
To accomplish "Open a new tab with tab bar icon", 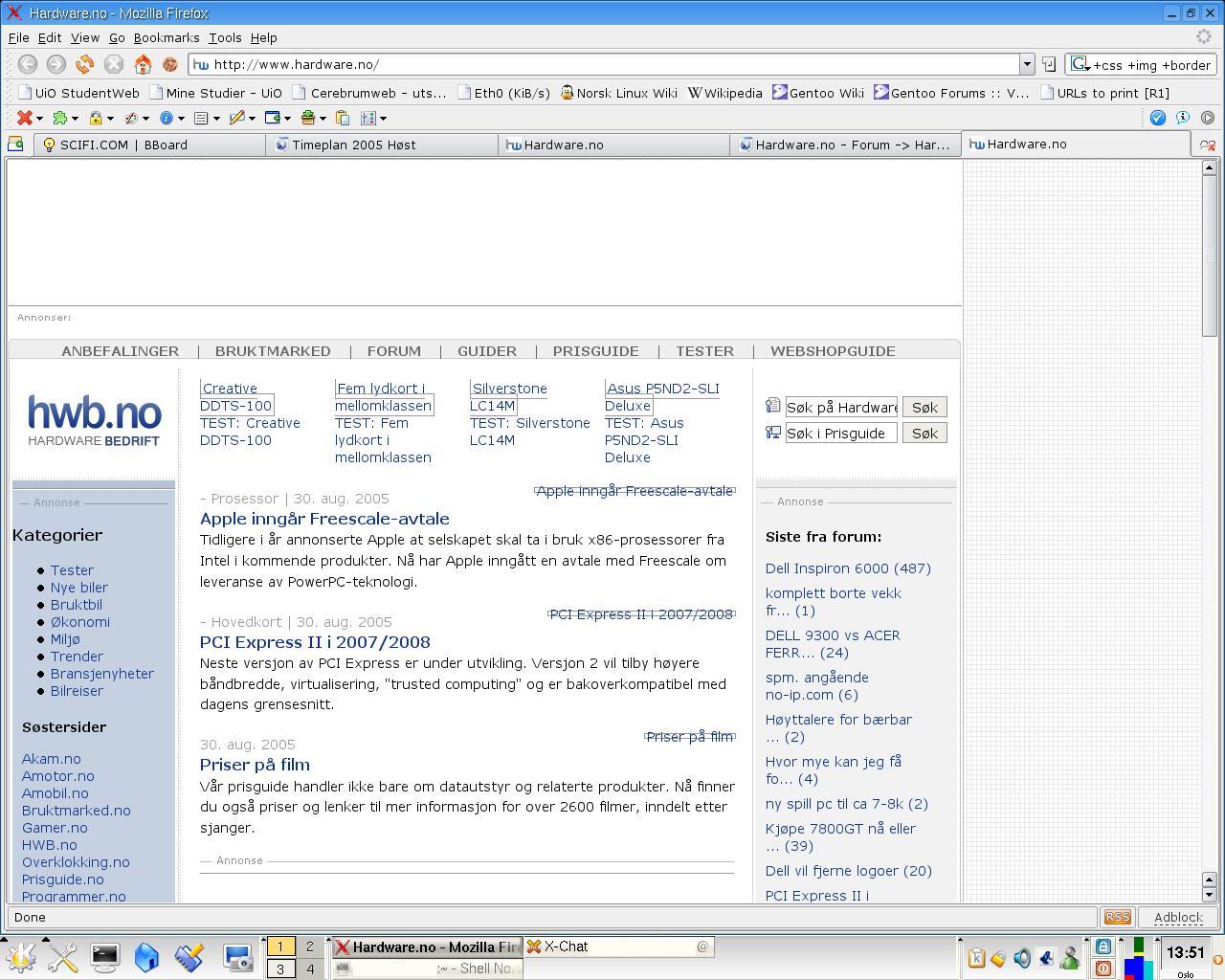I will coord(15,144).
